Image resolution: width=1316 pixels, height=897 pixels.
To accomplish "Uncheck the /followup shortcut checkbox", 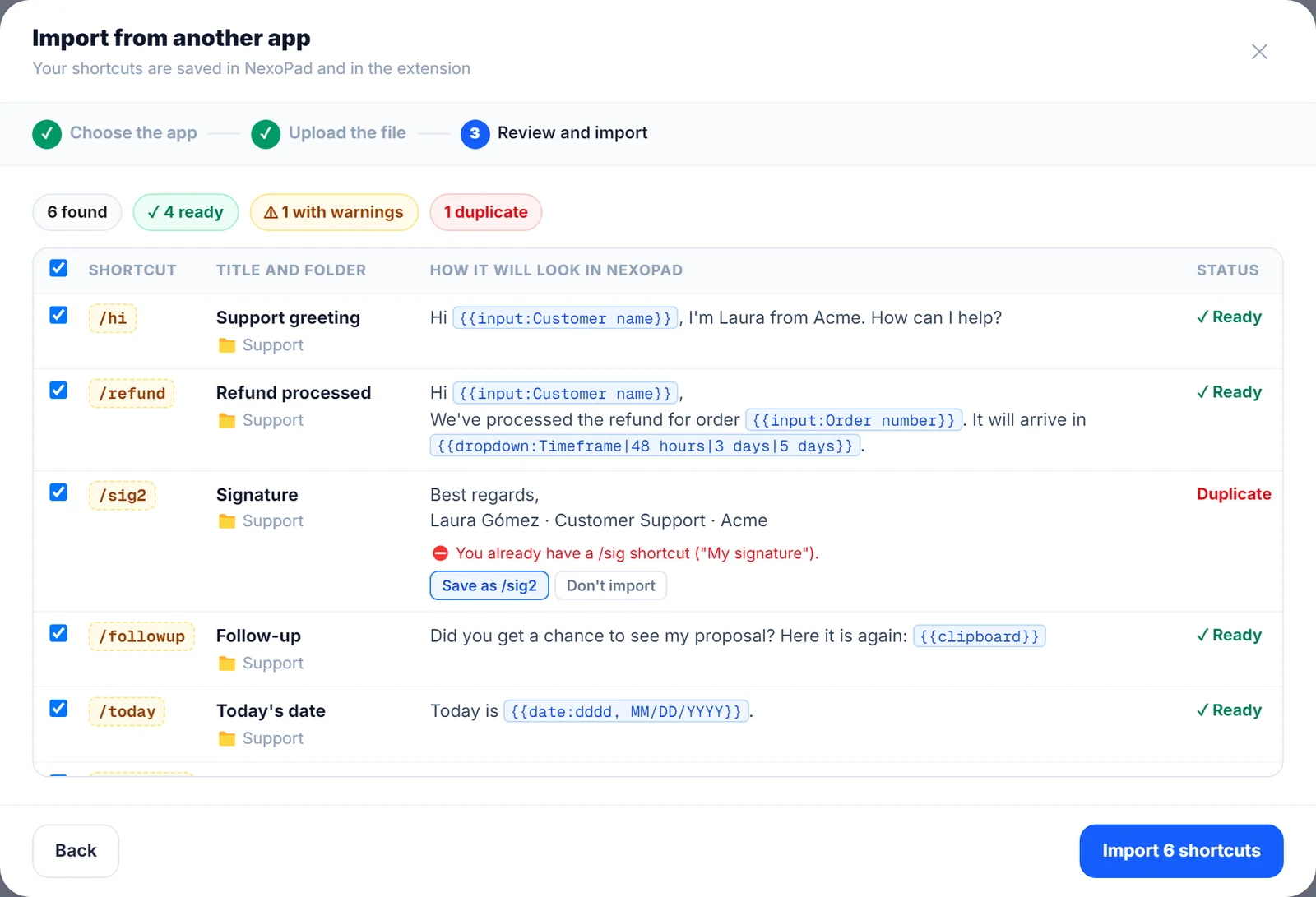I will [x=58, y=633].
